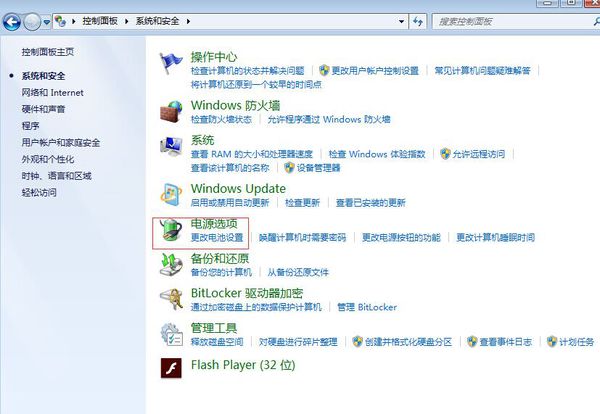Click the Flash Player icon
This screenshot has height=414, width=600.
tap(171, 368)
